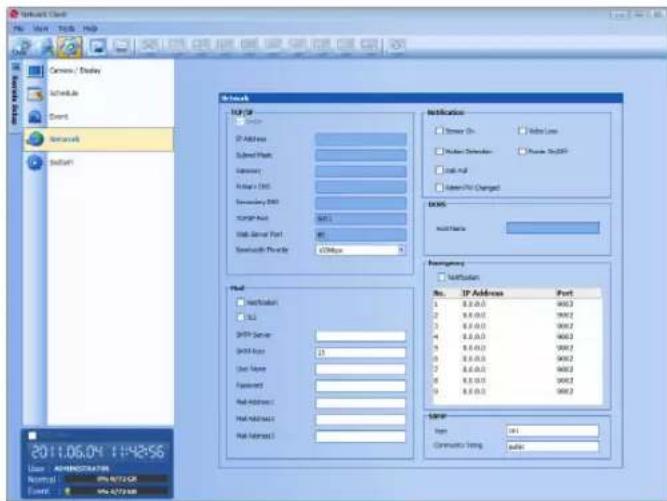
Task: Click the DDNS Host Name field
Action: coord(553,228)
